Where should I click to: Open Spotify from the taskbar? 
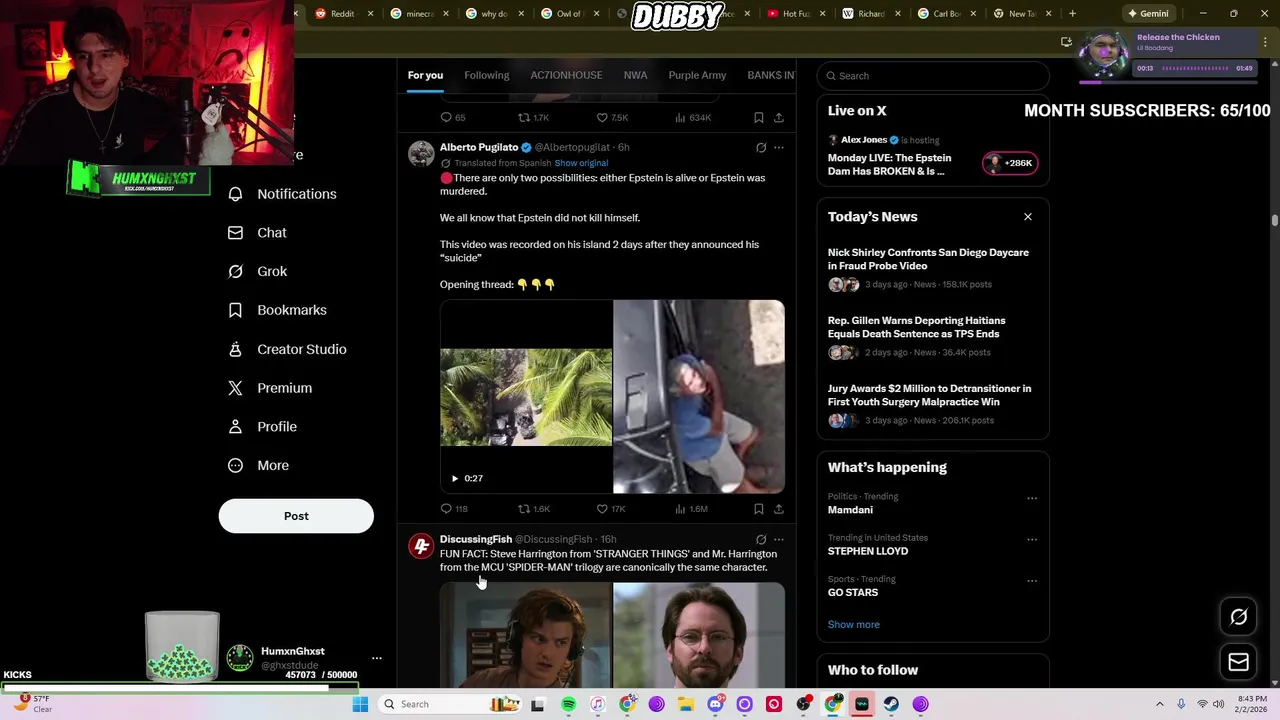[568, 704]
